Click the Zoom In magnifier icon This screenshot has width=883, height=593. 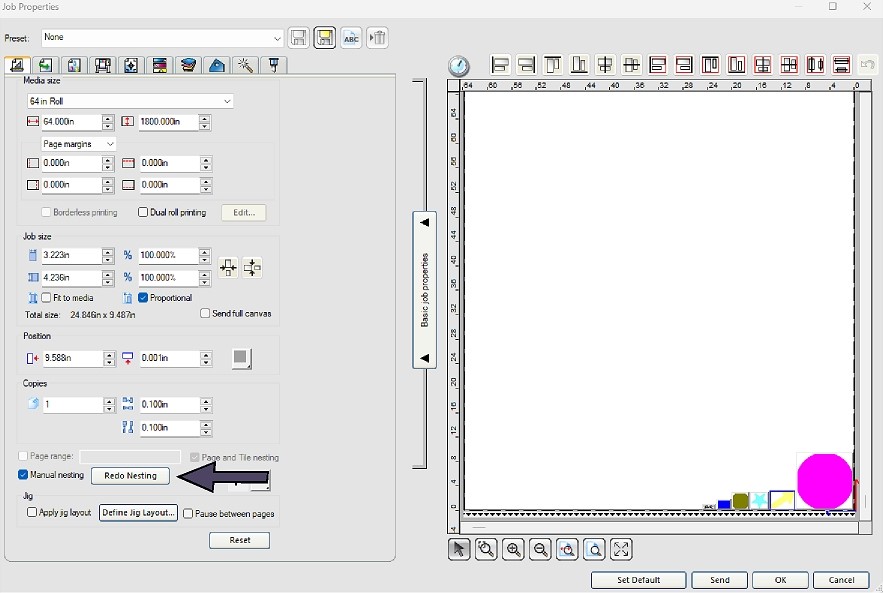[513, 549]
